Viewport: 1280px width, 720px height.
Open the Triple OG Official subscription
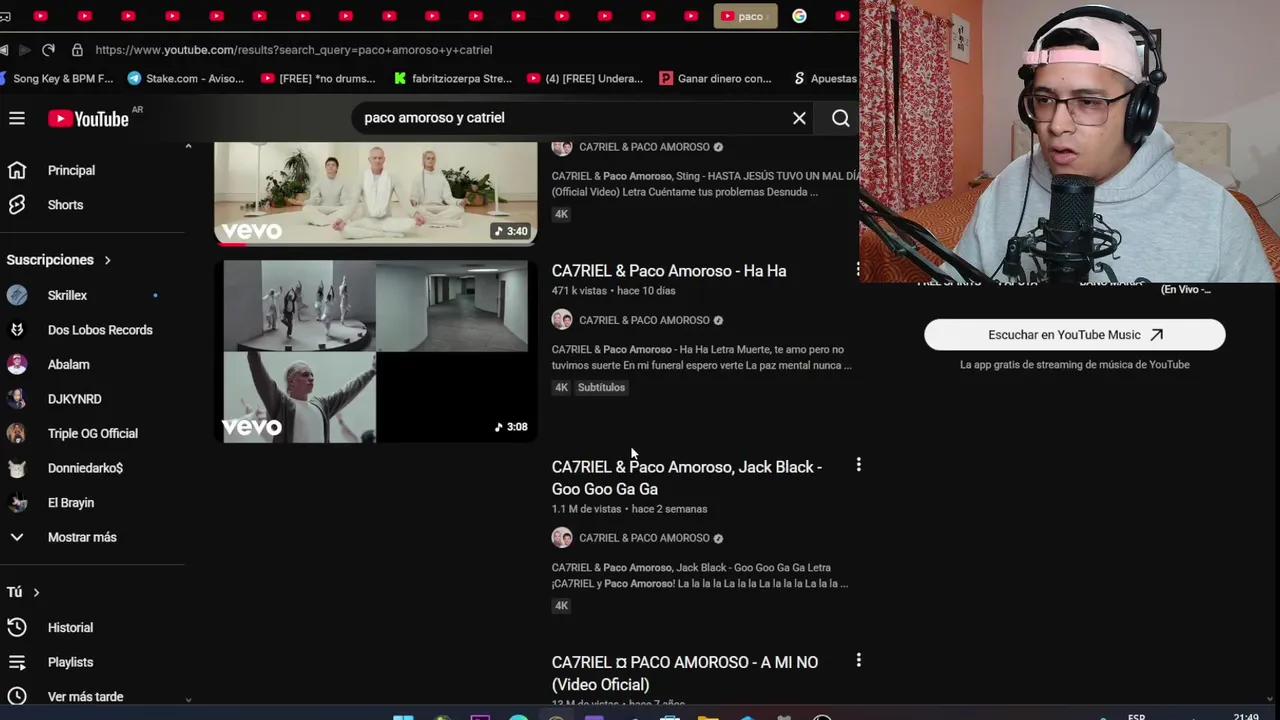[92, 433]
